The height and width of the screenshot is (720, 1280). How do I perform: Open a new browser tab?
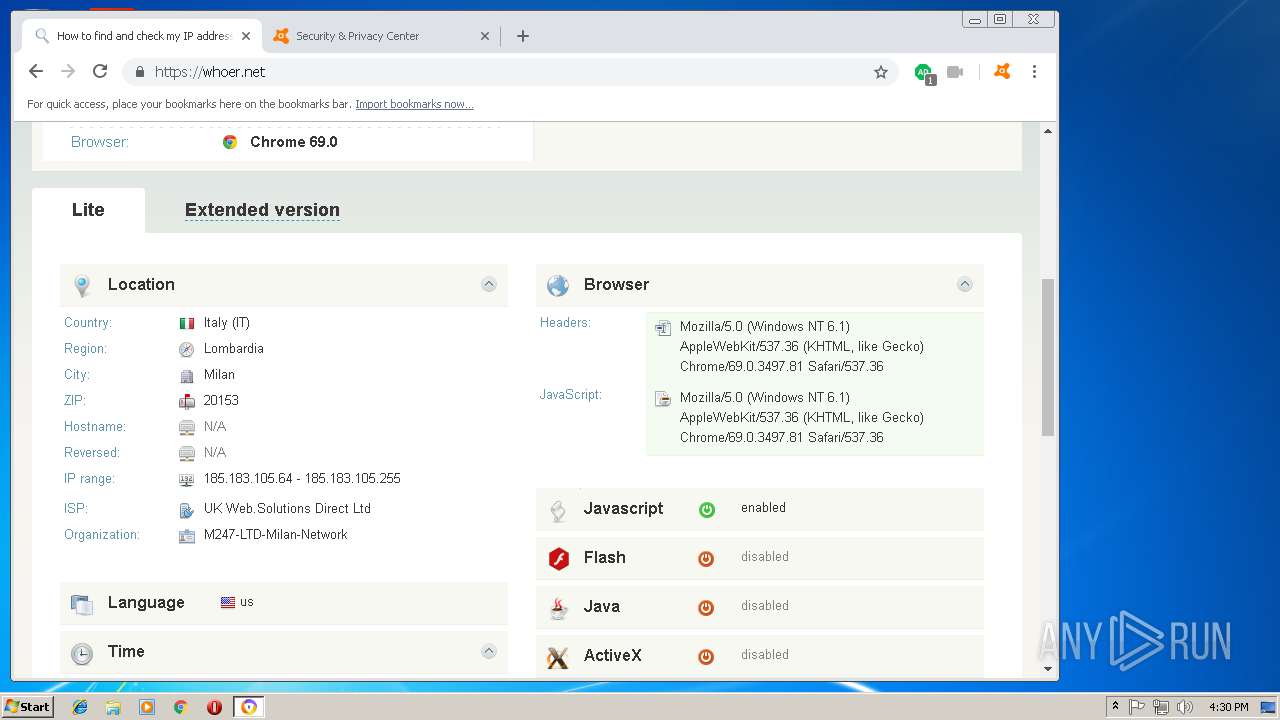point(523,36)
